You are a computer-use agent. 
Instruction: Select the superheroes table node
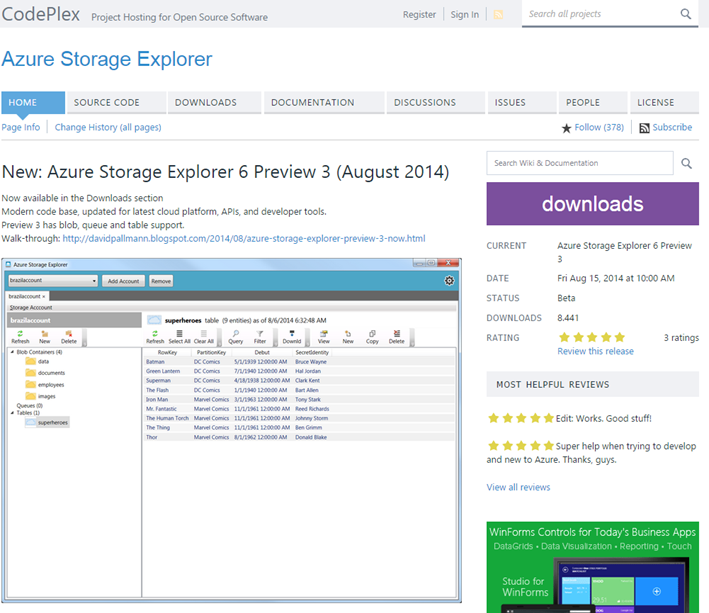point(47,422)
